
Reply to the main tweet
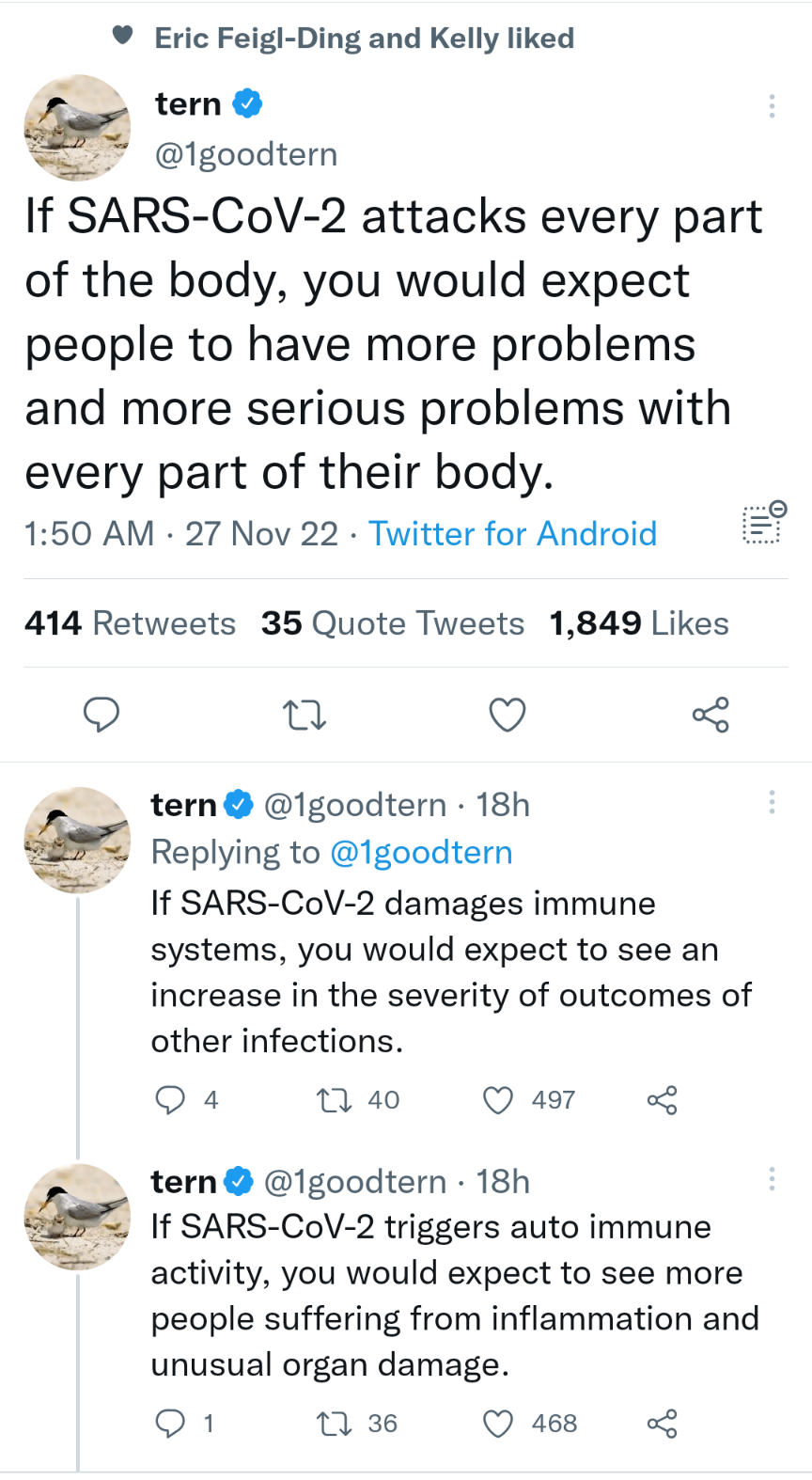coord(101,715)
